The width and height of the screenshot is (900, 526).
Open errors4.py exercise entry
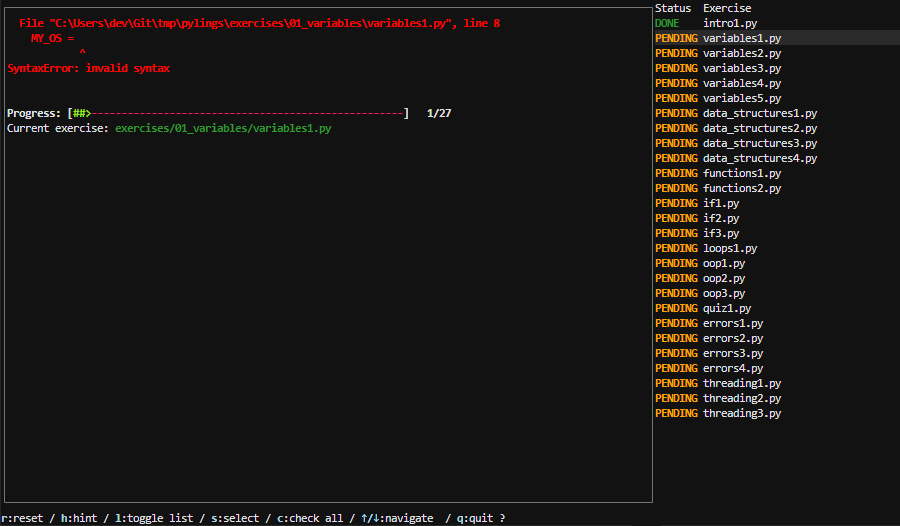point(733,368)
